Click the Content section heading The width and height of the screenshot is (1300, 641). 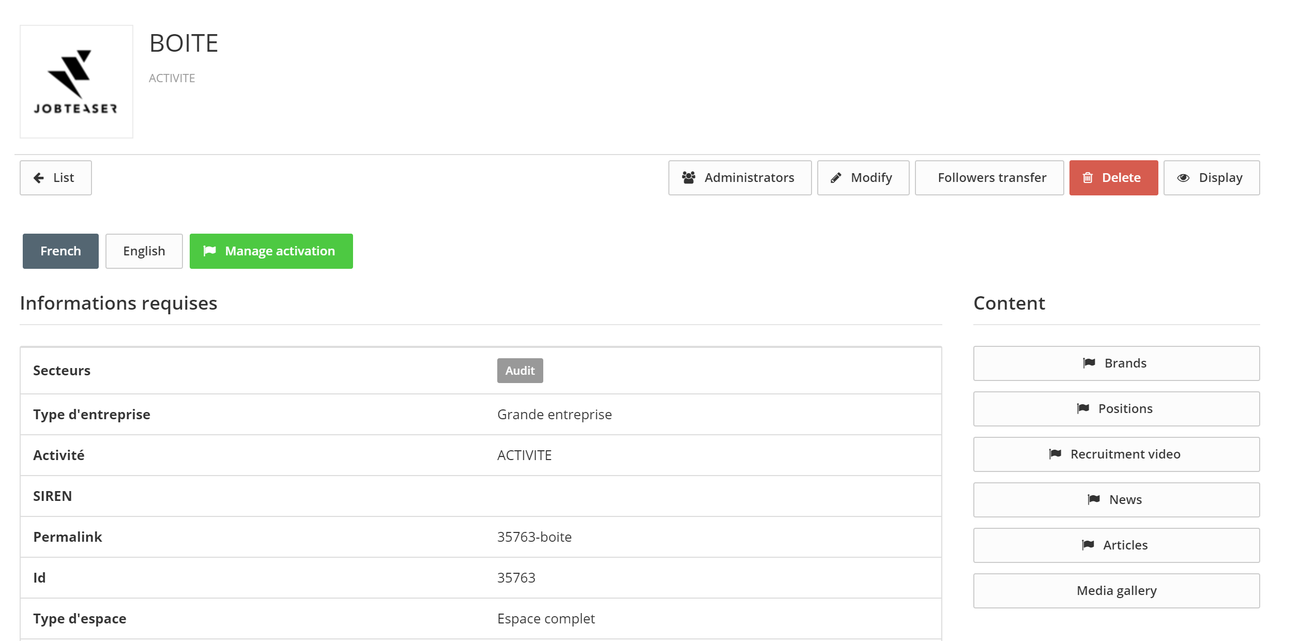tap(1009, 303)
